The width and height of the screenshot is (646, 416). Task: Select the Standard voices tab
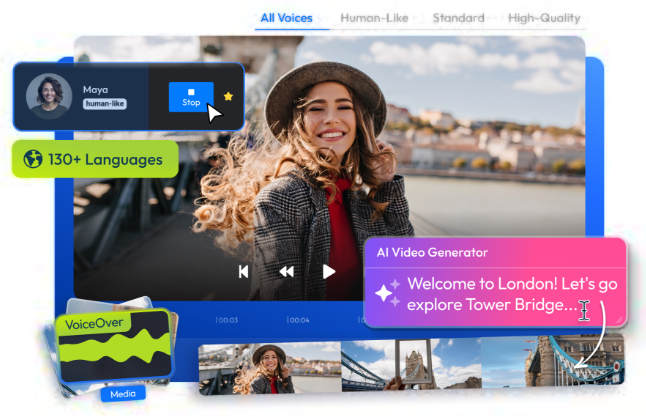459,18
